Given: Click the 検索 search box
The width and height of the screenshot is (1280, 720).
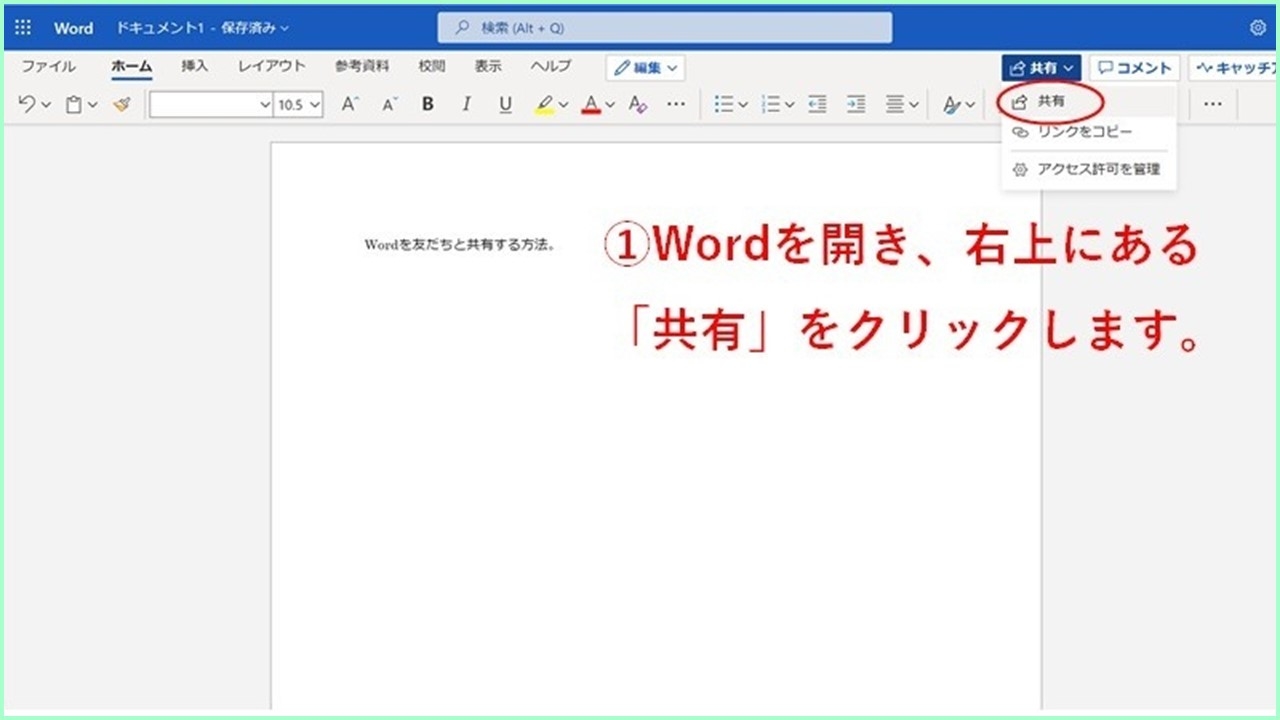Looking at the screenshot, I should pos(665,28).
